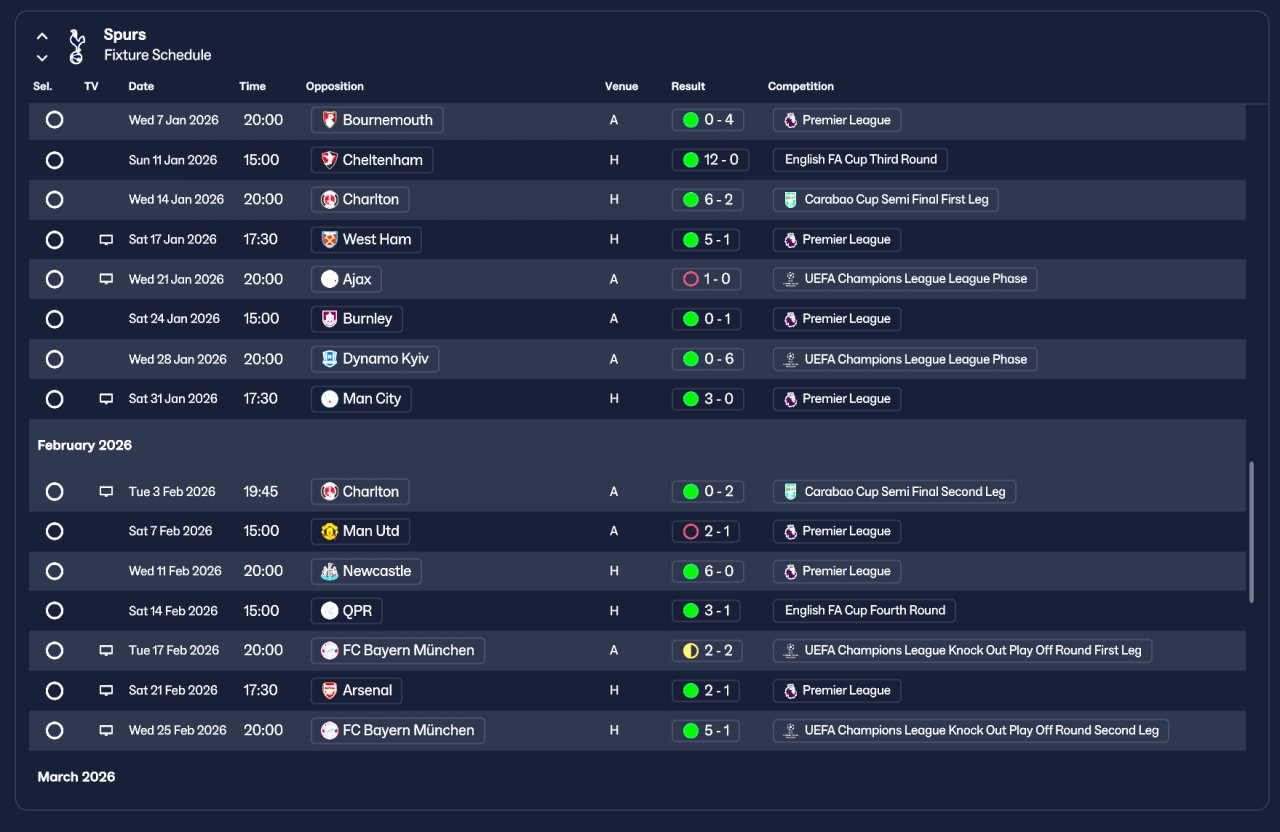Click the Champions League icon on the Dynamo Kyiv row

pos(790,359)
